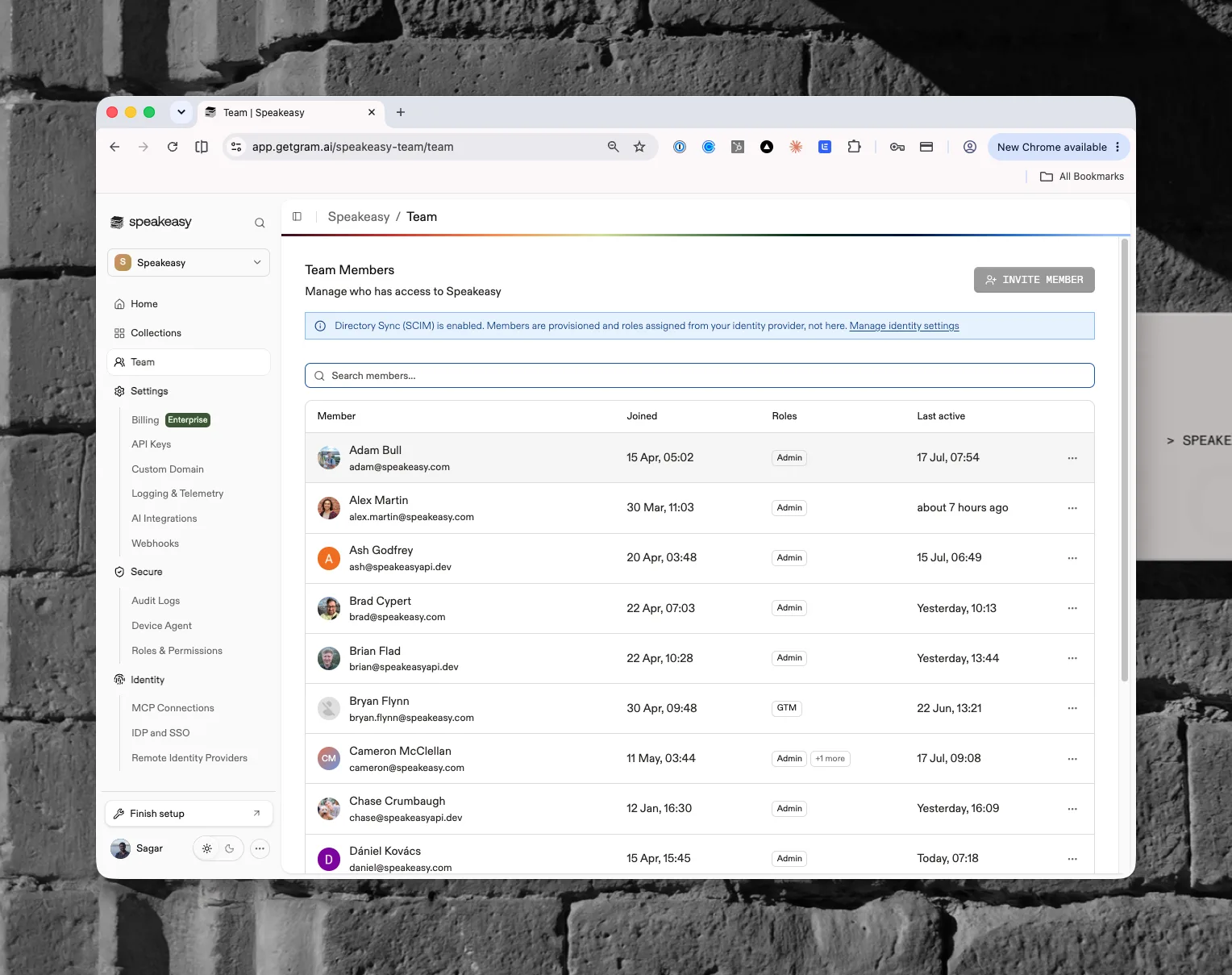Go back with Chrome back arrow
Image resolution: width=1232 pixels, height=975 pixels.
[114, 147]
